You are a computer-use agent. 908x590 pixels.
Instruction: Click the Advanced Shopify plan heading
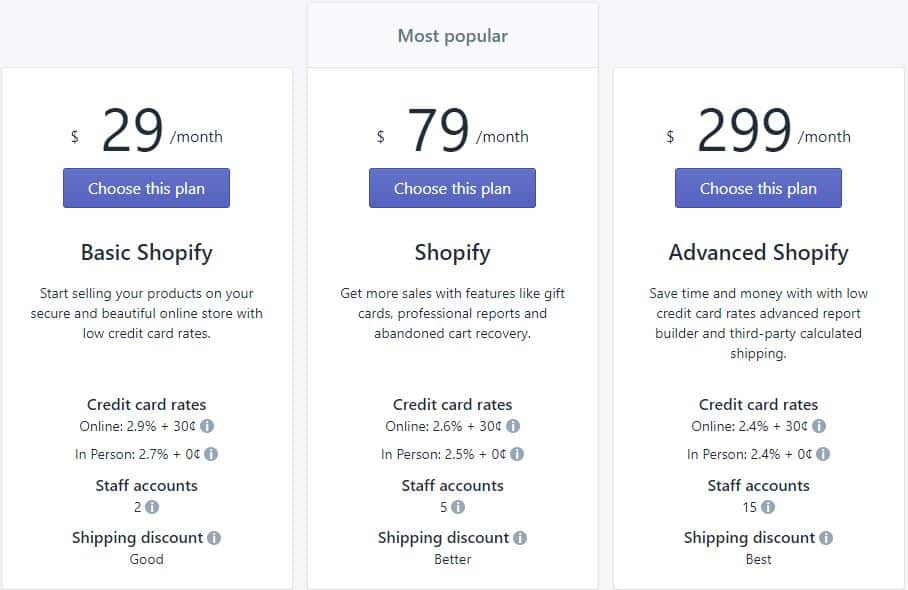[x=758, y=253]
